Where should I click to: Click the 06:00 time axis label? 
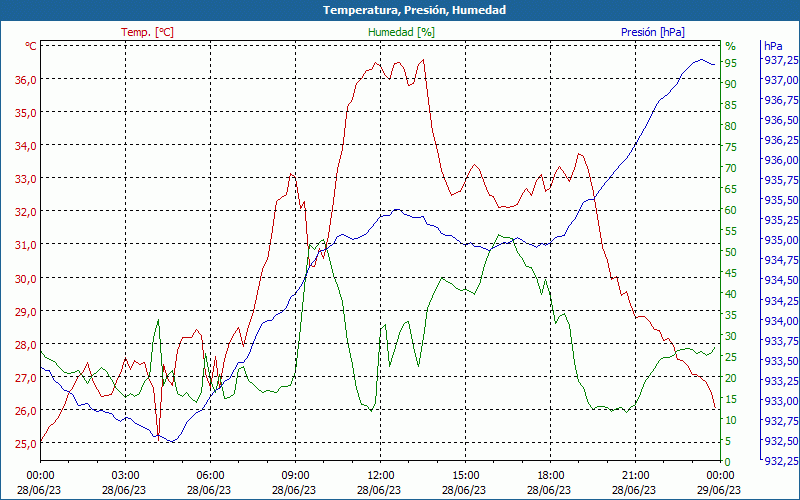[210, 476]
